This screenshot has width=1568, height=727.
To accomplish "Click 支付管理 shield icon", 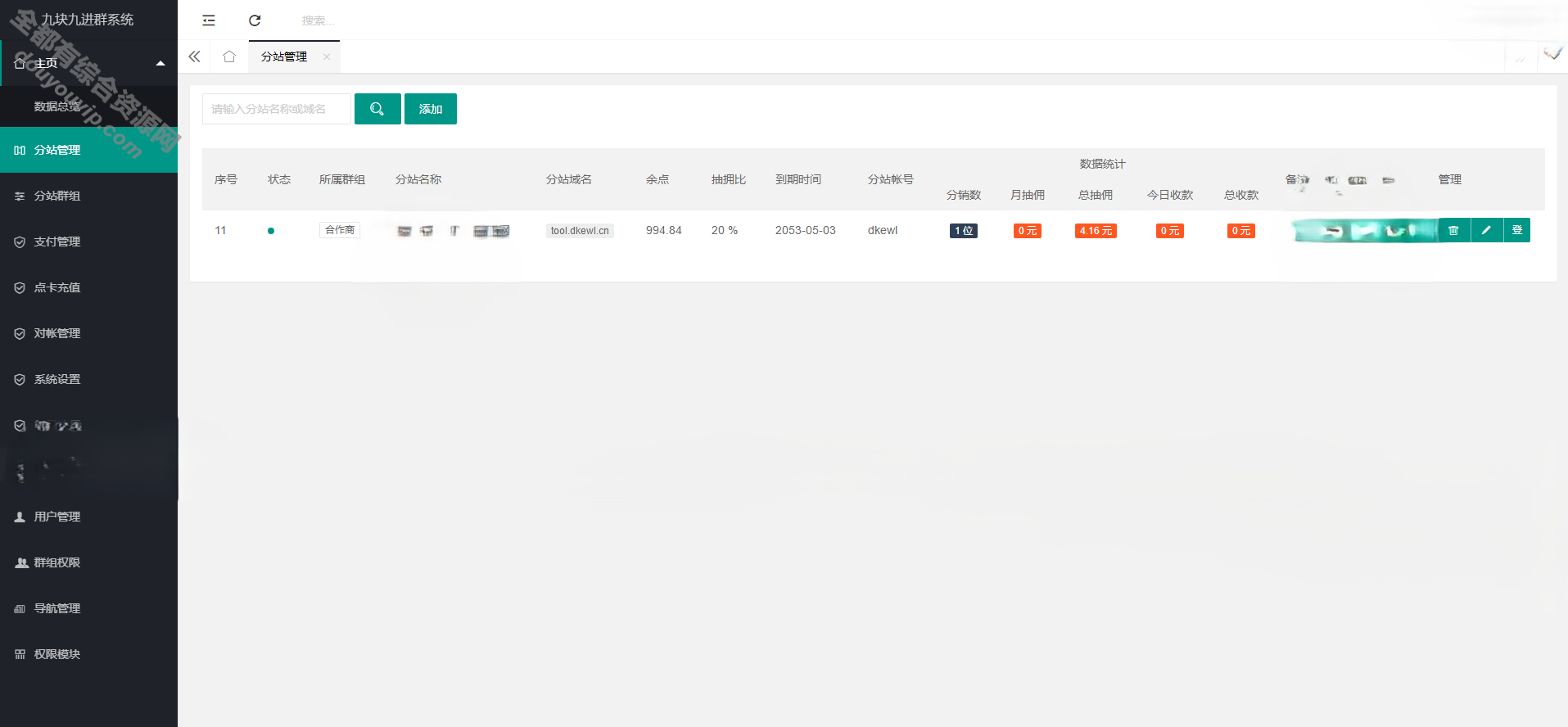I will [20, 242].
